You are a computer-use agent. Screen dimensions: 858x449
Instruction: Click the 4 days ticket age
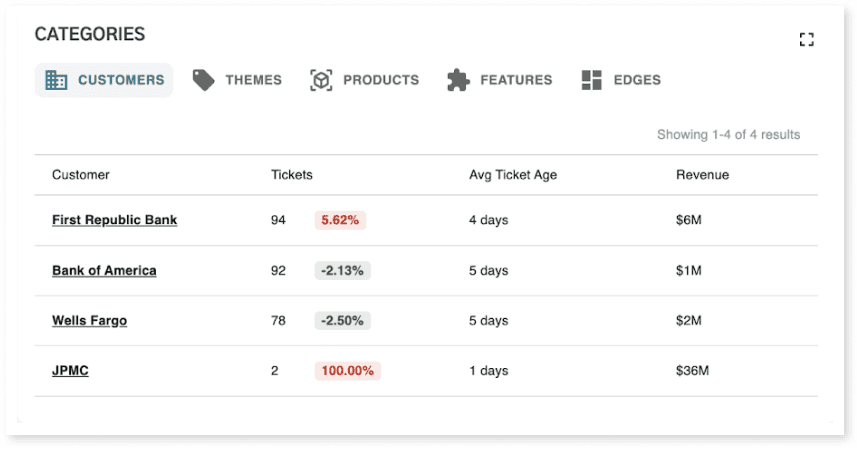pyautogui.click(x=488, y=220)
